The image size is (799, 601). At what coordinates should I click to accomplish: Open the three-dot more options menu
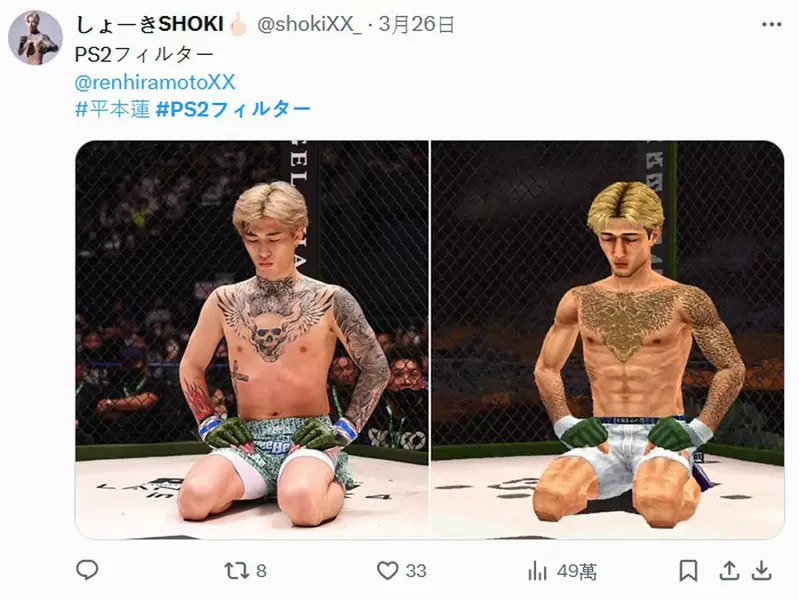tap(771, 24)
